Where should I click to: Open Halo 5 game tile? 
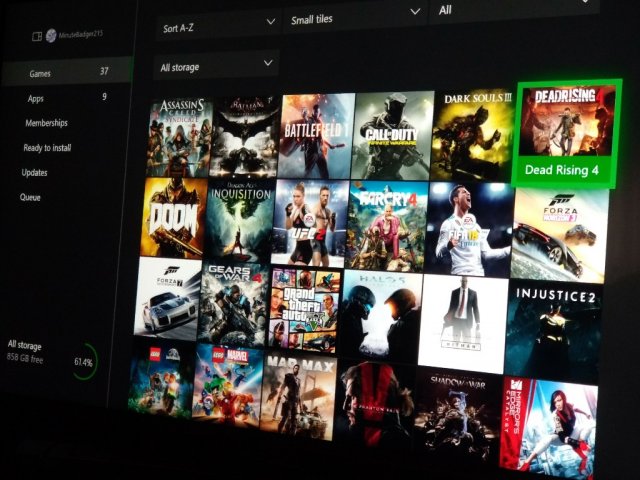(381, 317)
